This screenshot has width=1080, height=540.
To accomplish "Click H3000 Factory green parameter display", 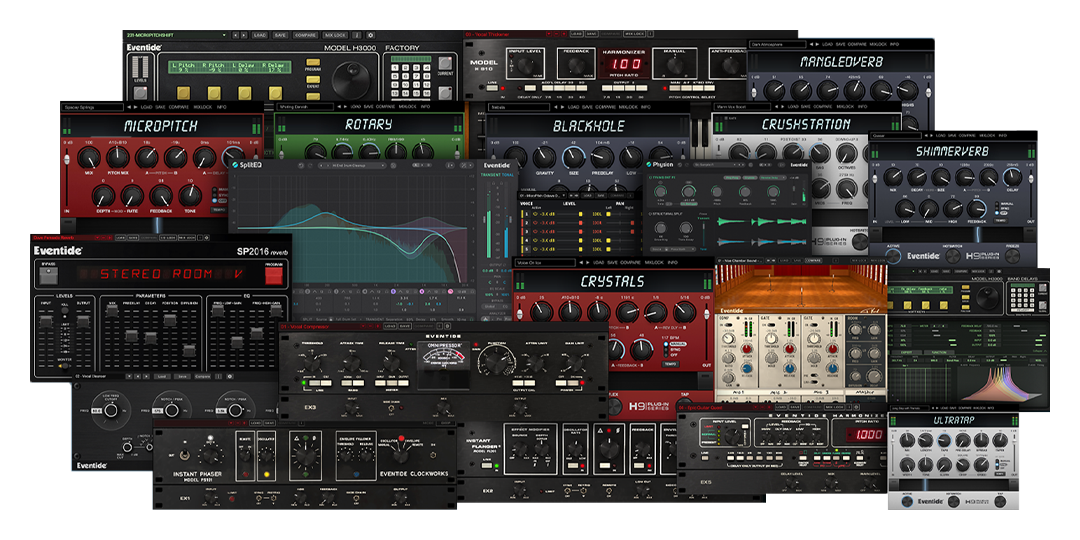I will point(230,67).
